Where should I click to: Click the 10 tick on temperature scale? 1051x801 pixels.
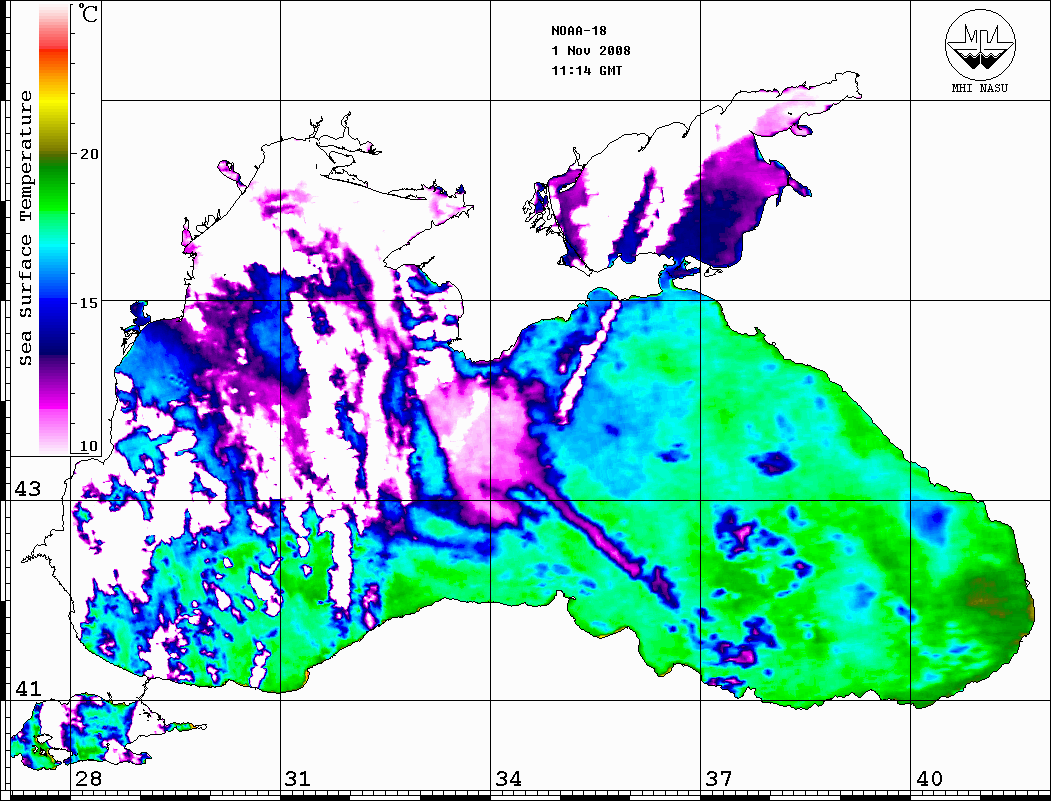[89, 446]
